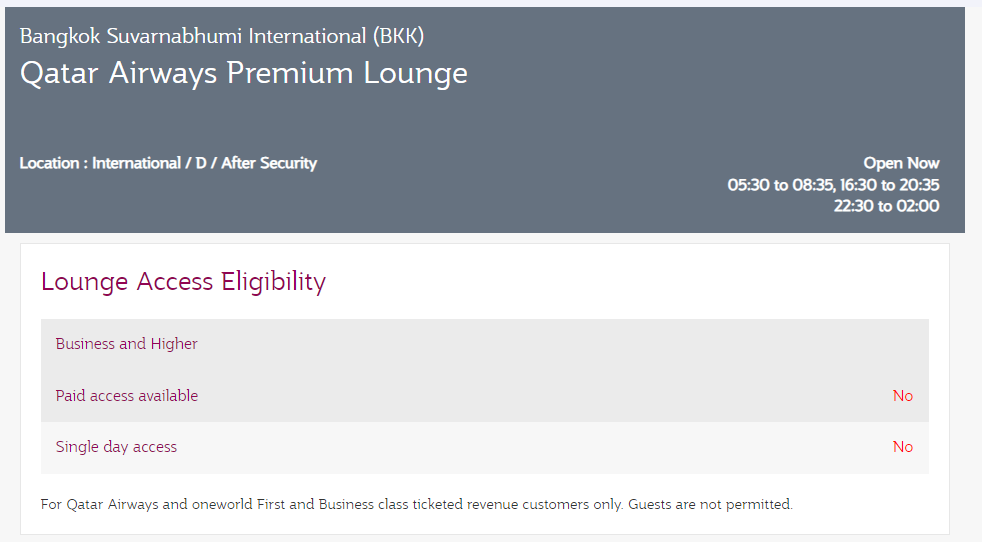This screenshot has height=542, width=982.
Task: Click the (BKK) airport code
Action: pos(398,36)
